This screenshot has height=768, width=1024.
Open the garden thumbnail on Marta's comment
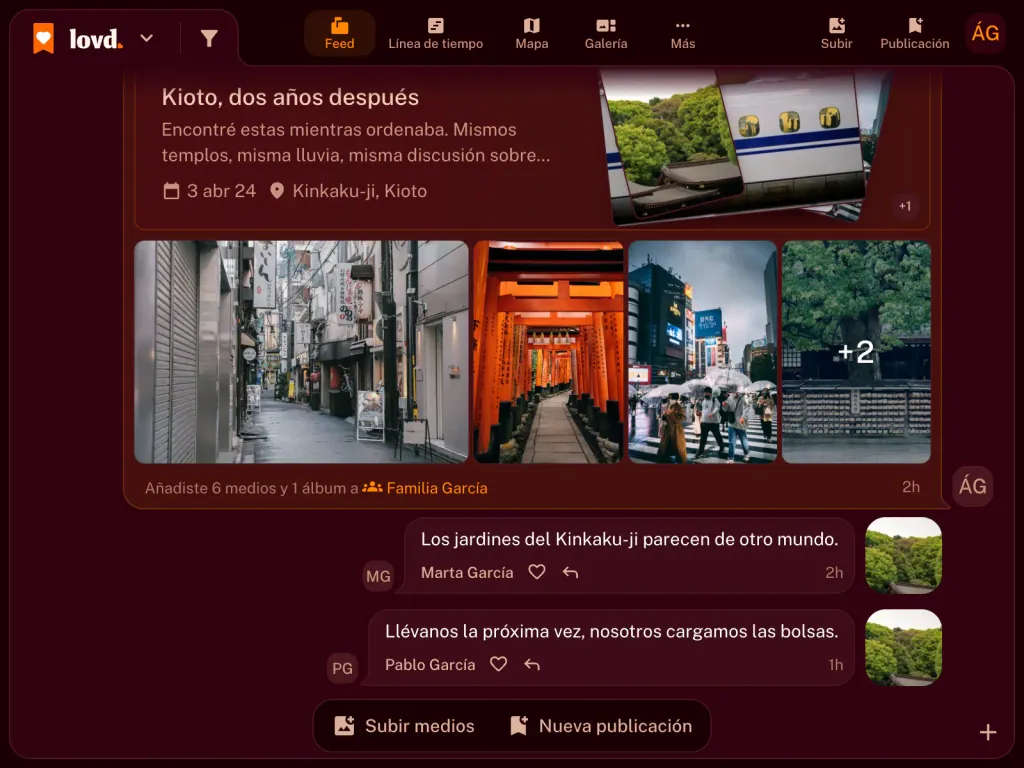(x=903, y=555)
